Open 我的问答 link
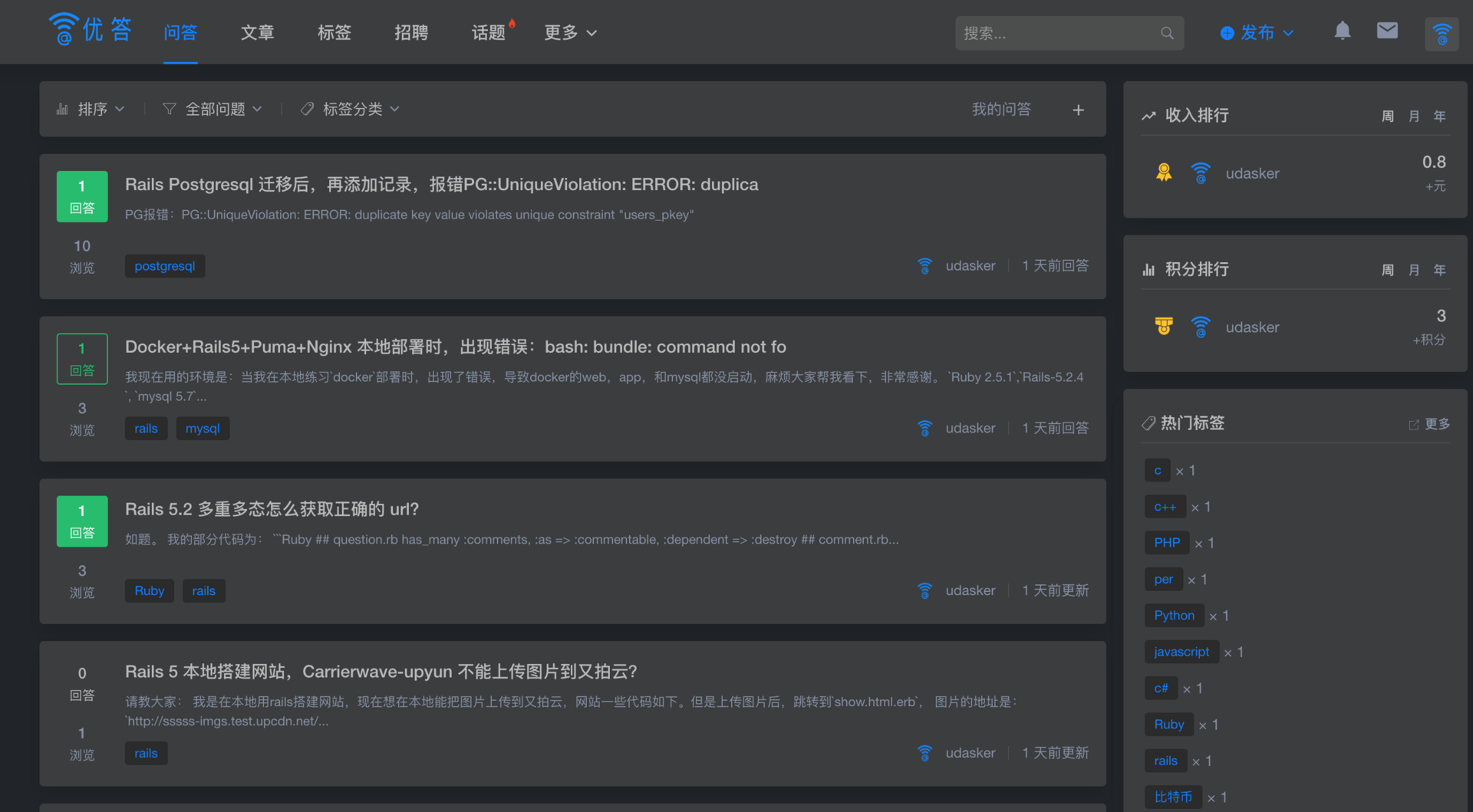The image size is (1473, 812). point(1001,110)
